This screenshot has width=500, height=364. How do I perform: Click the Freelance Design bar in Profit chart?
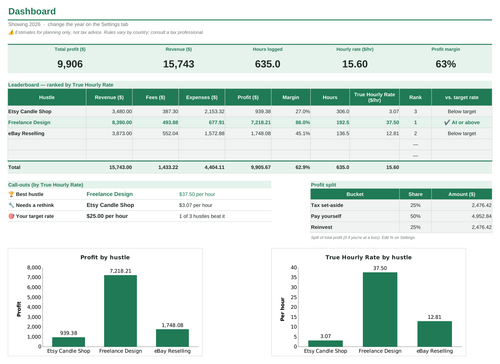tap(120, 311)
